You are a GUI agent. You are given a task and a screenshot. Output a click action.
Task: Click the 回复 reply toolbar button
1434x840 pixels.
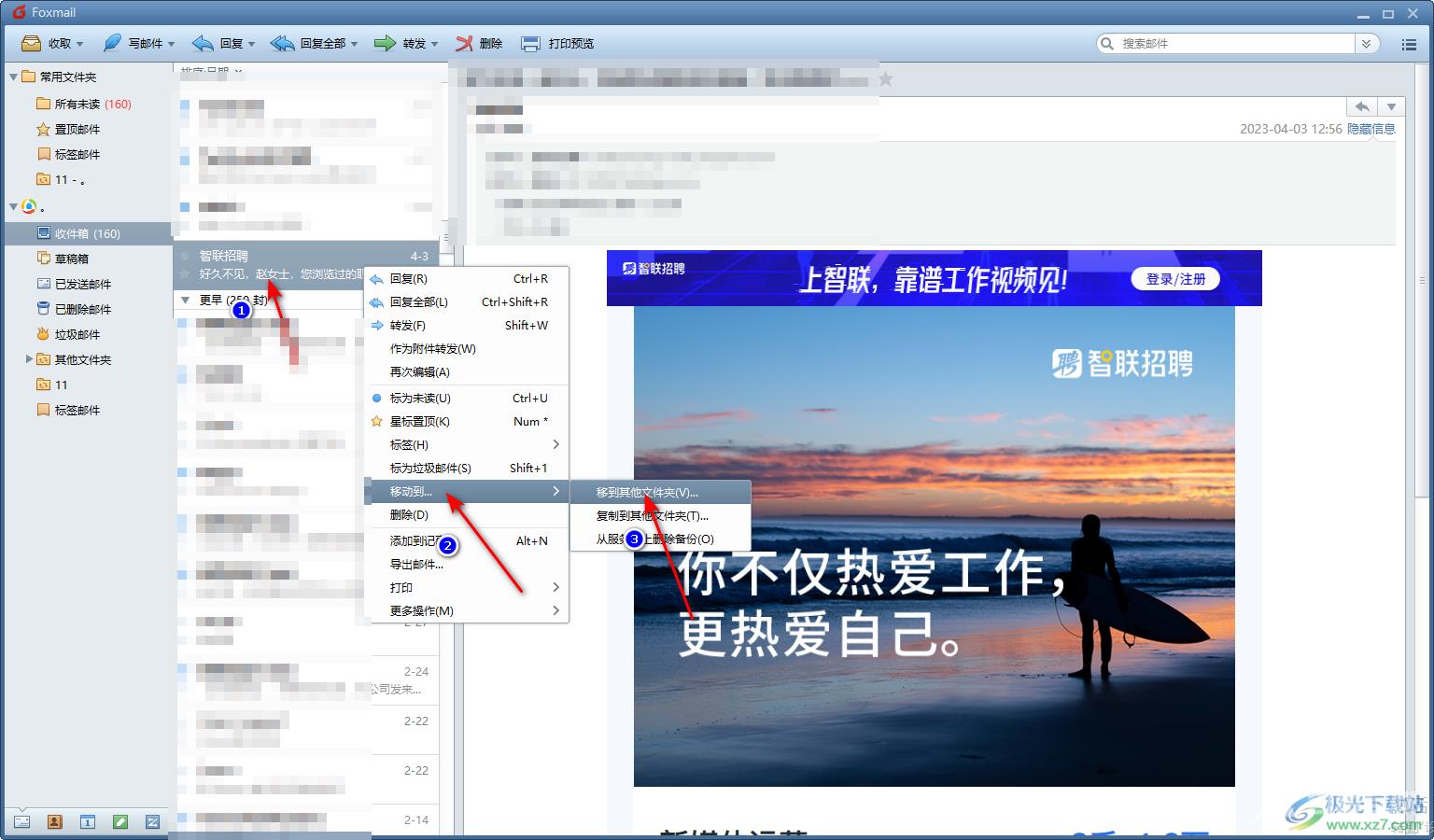pyautogui.click(x=217, y=43)
